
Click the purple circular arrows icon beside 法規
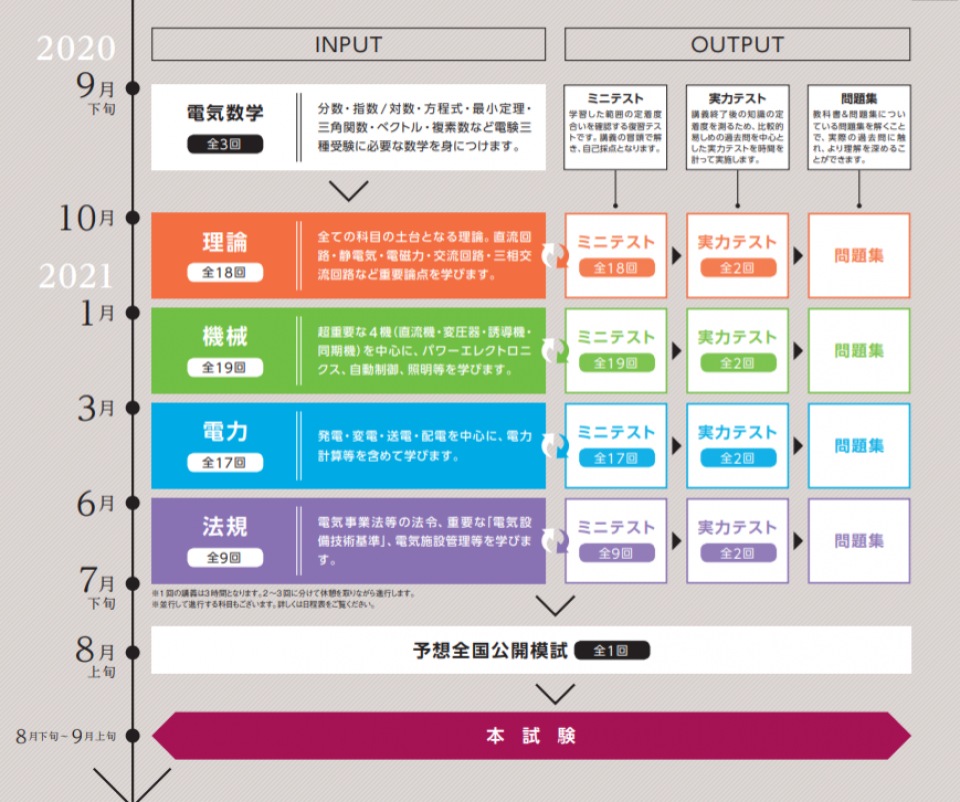pos(554,541)
